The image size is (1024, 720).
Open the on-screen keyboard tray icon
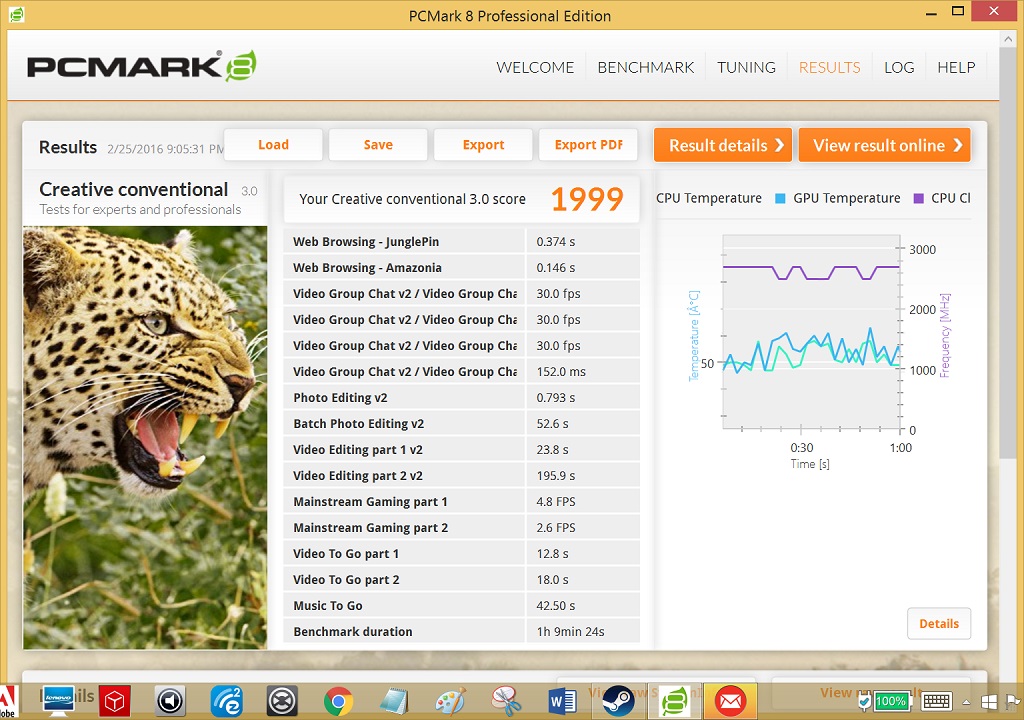pyautogui.click(x=936, y=701)
